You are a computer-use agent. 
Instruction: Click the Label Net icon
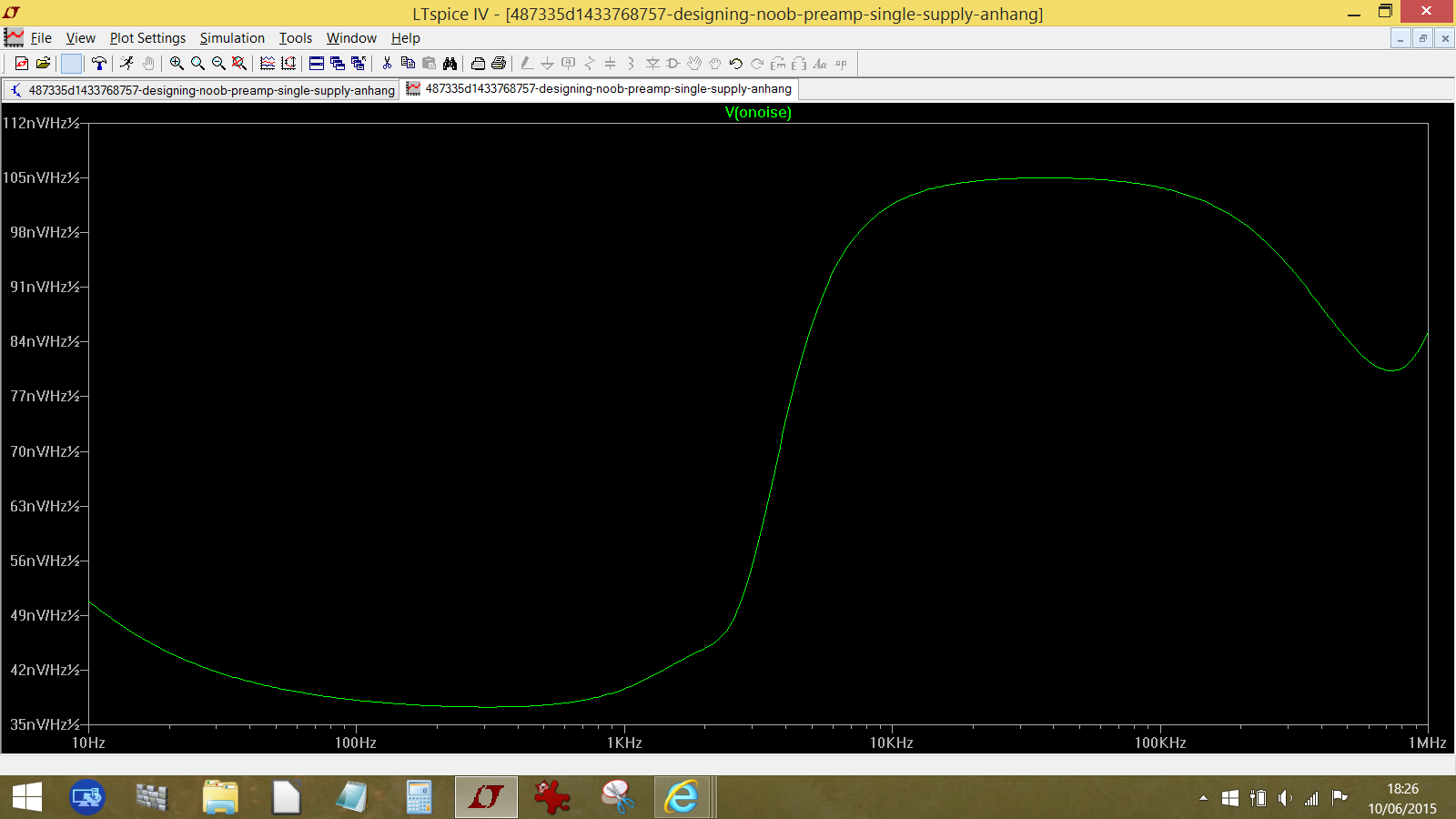pos(569,64)
